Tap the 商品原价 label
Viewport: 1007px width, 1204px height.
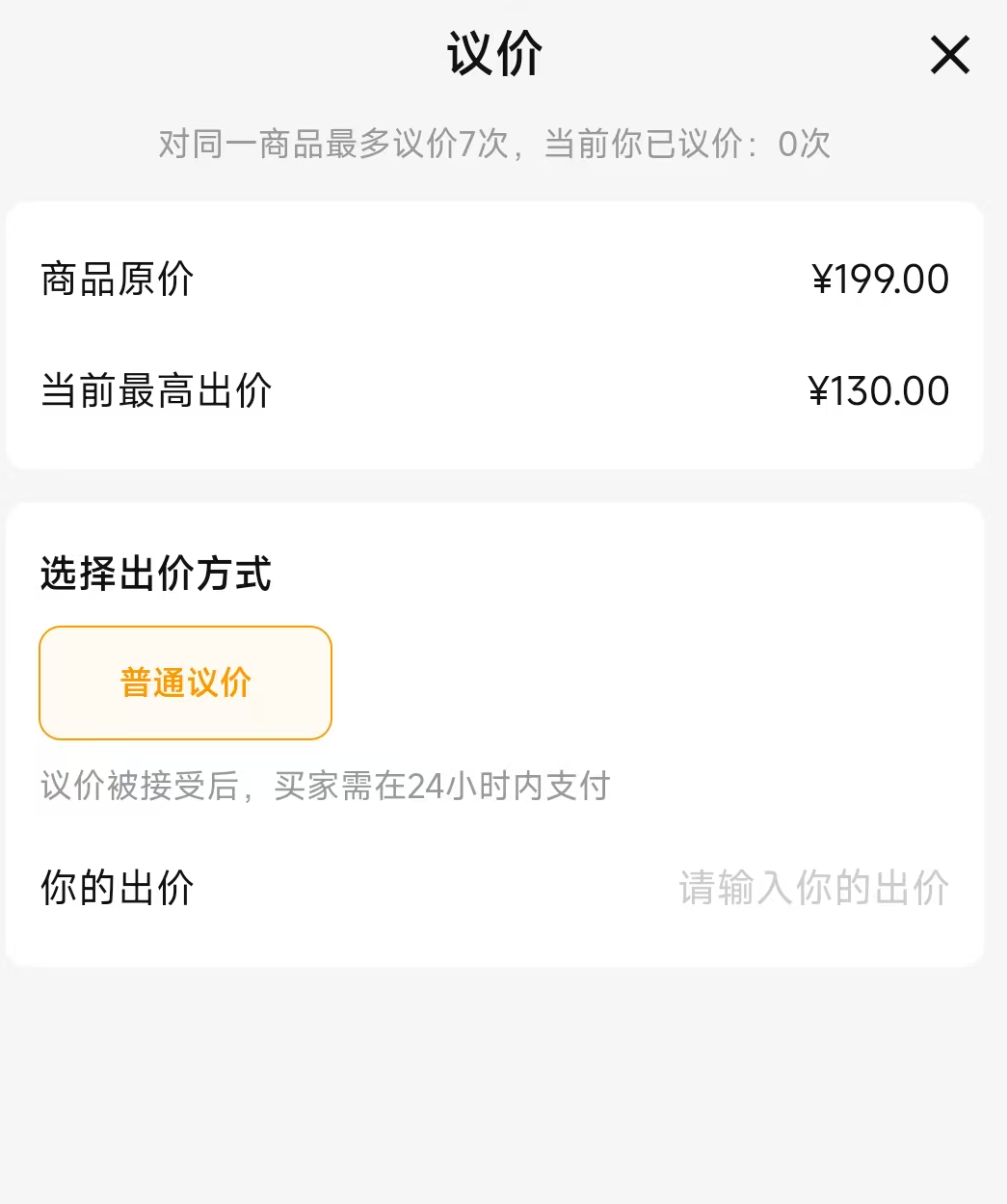(118, 280)
